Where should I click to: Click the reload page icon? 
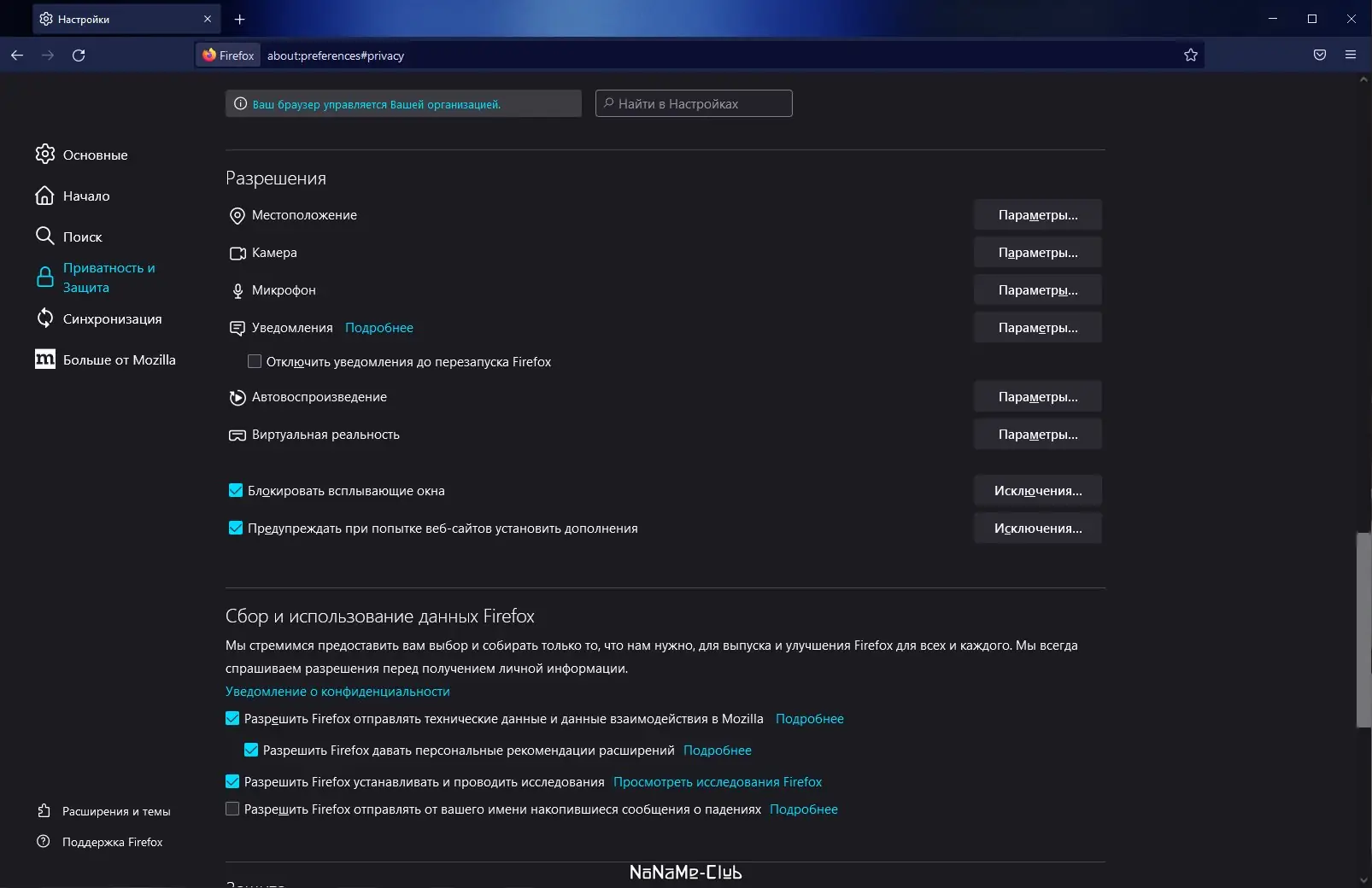point(79,55)
